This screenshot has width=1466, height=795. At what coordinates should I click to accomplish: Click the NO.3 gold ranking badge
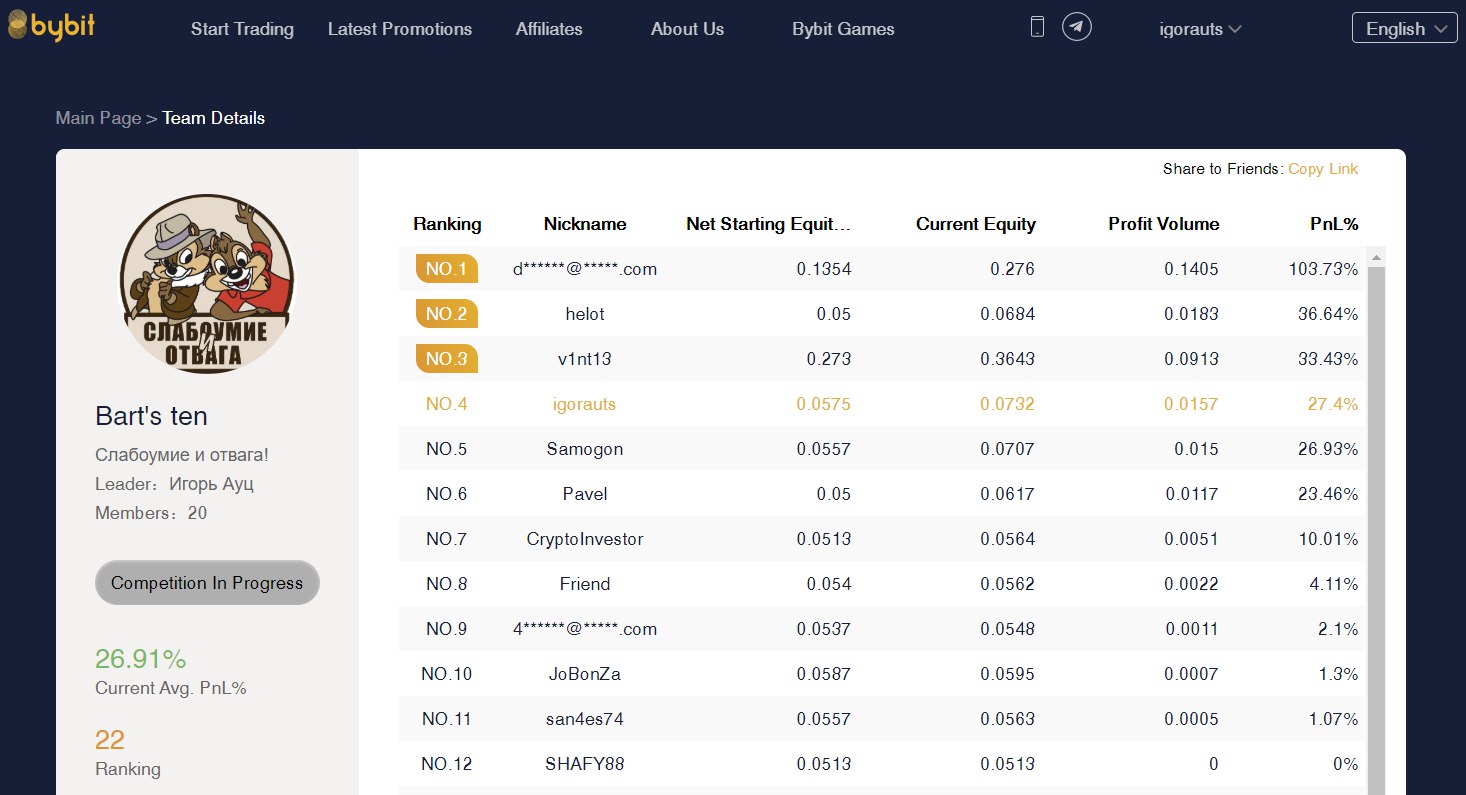click(x=446, y=359)
